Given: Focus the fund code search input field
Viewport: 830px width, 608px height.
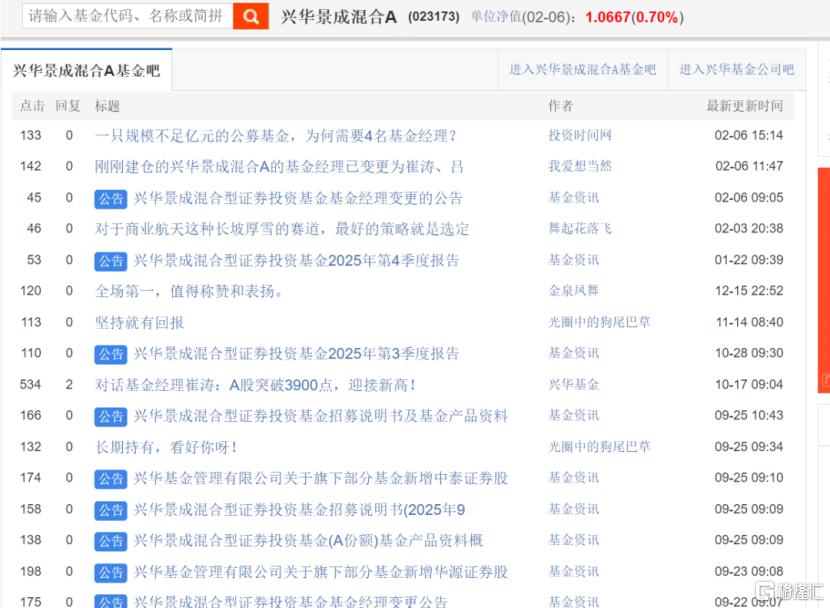Looking at the screenshot, I should (x=128, y=16).
